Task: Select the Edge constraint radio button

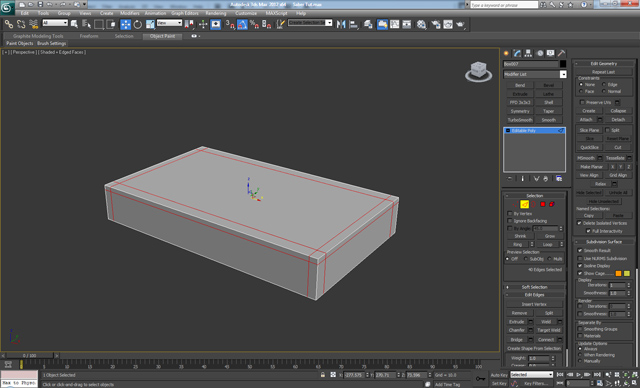Action: tap(604, 84)
